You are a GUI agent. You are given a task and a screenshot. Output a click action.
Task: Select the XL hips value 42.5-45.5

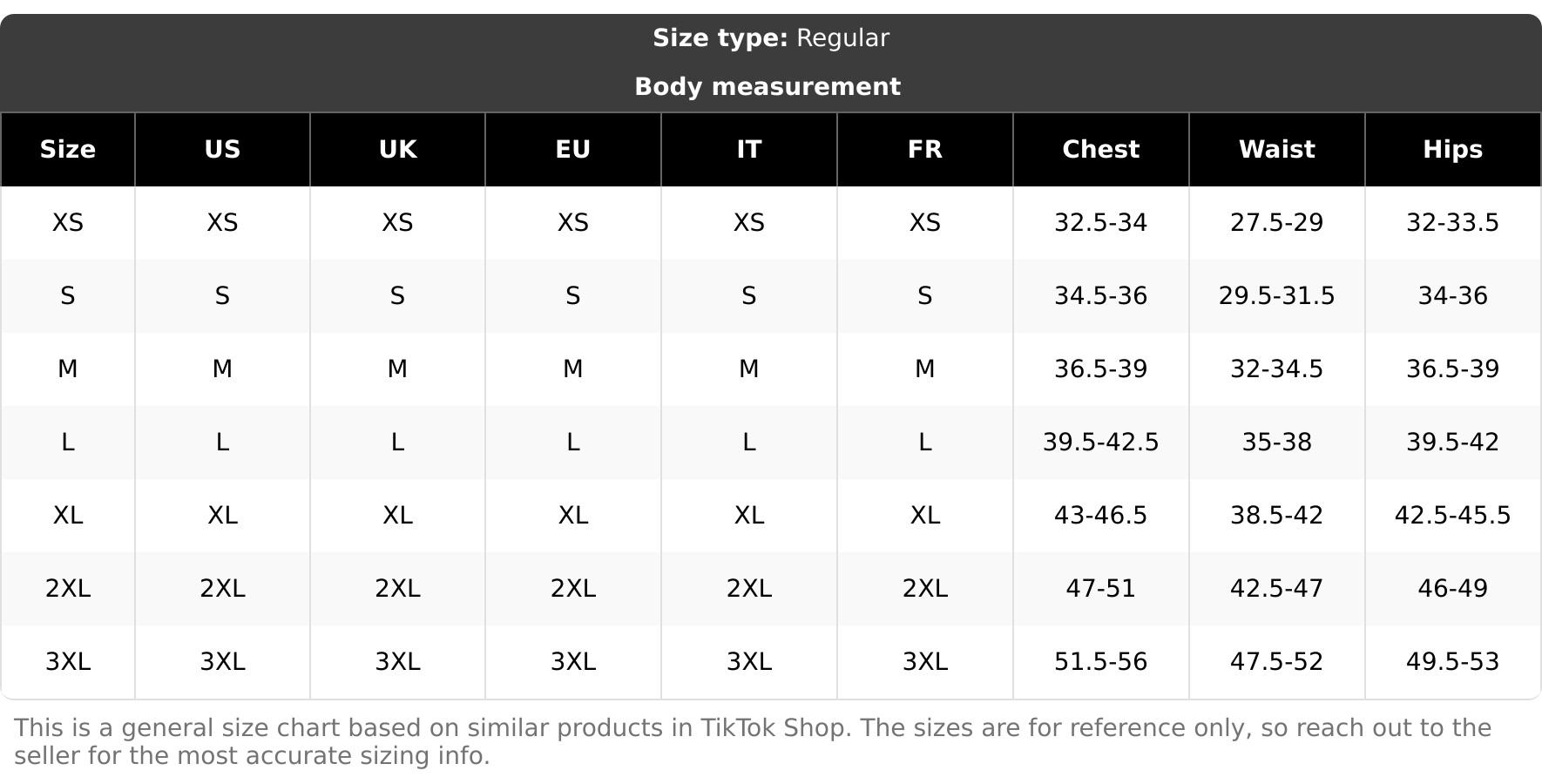[1453, 516]
